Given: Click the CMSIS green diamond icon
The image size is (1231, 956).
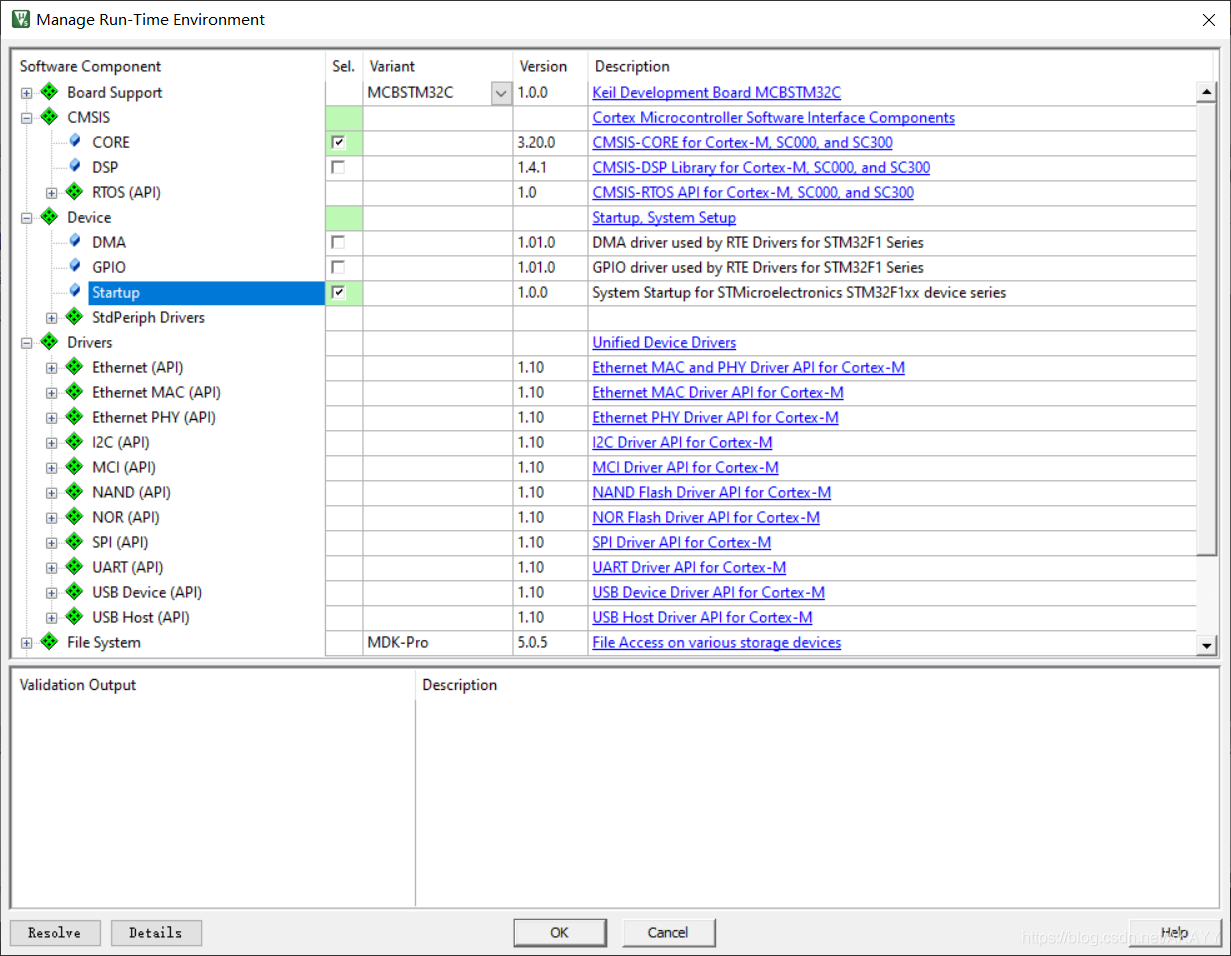Looking at the screenshot, I should coord(50,117).
